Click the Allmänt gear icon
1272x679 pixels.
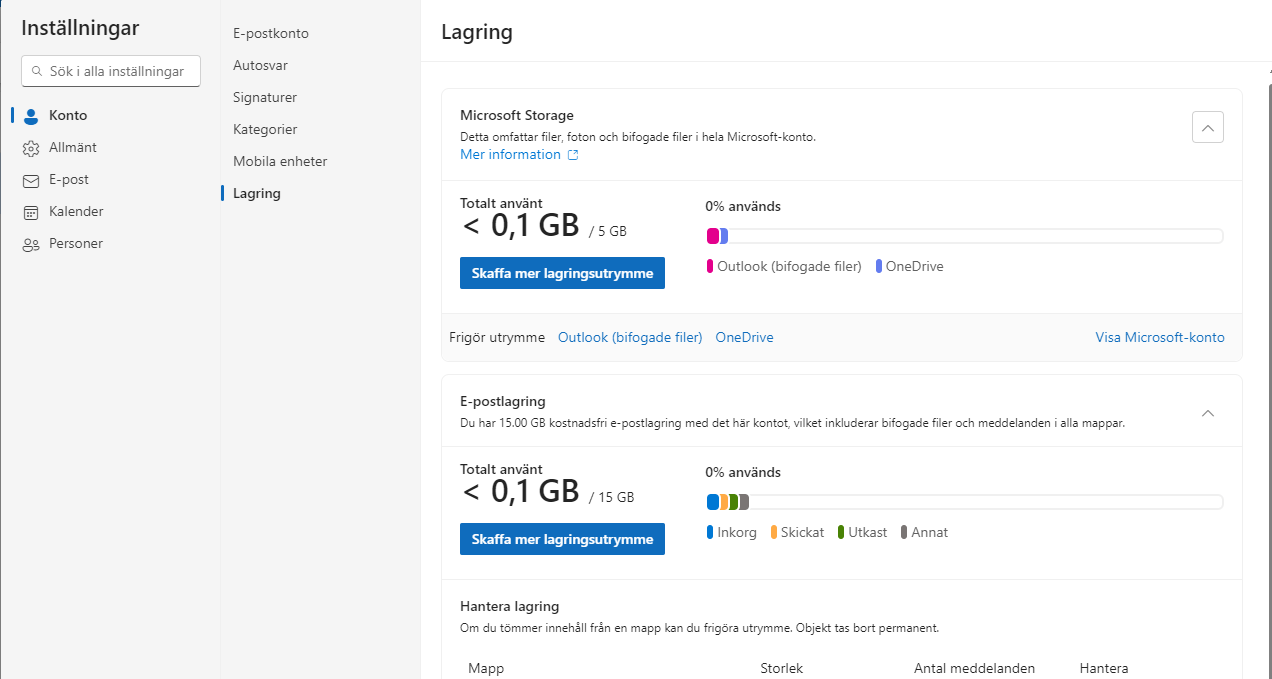30,148
